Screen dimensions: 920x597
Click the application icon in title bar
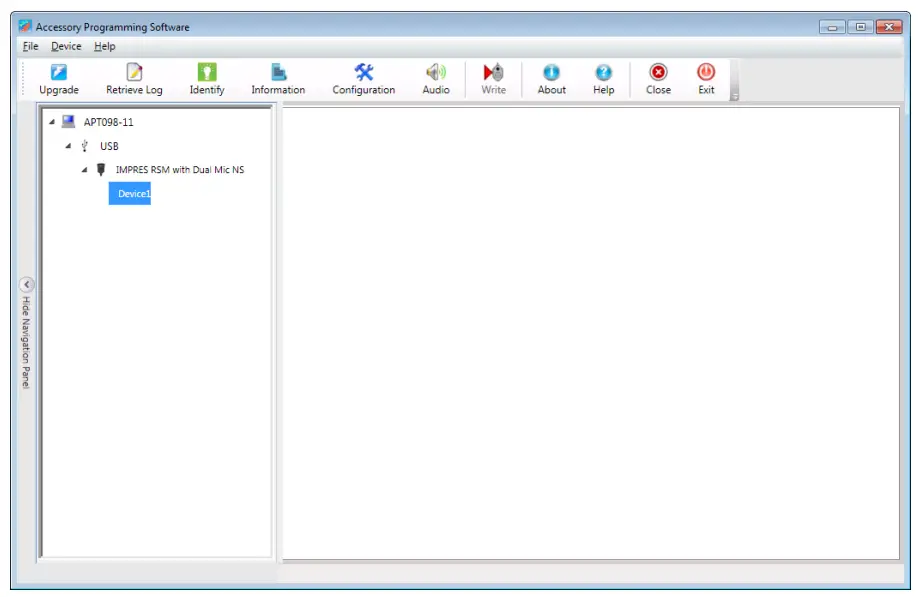coord(25,26)
